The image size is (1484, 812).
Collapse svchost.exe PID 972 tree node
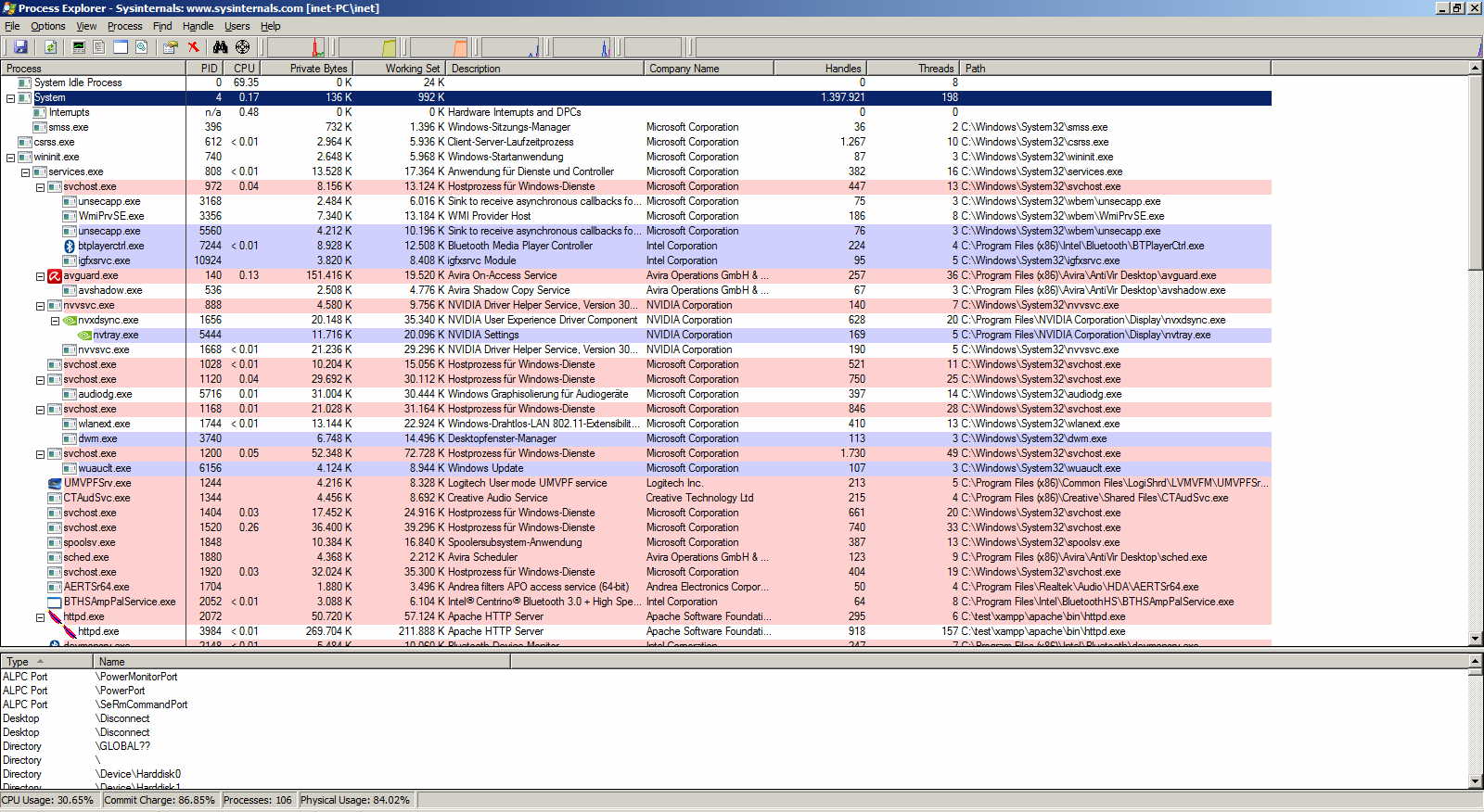40,186
